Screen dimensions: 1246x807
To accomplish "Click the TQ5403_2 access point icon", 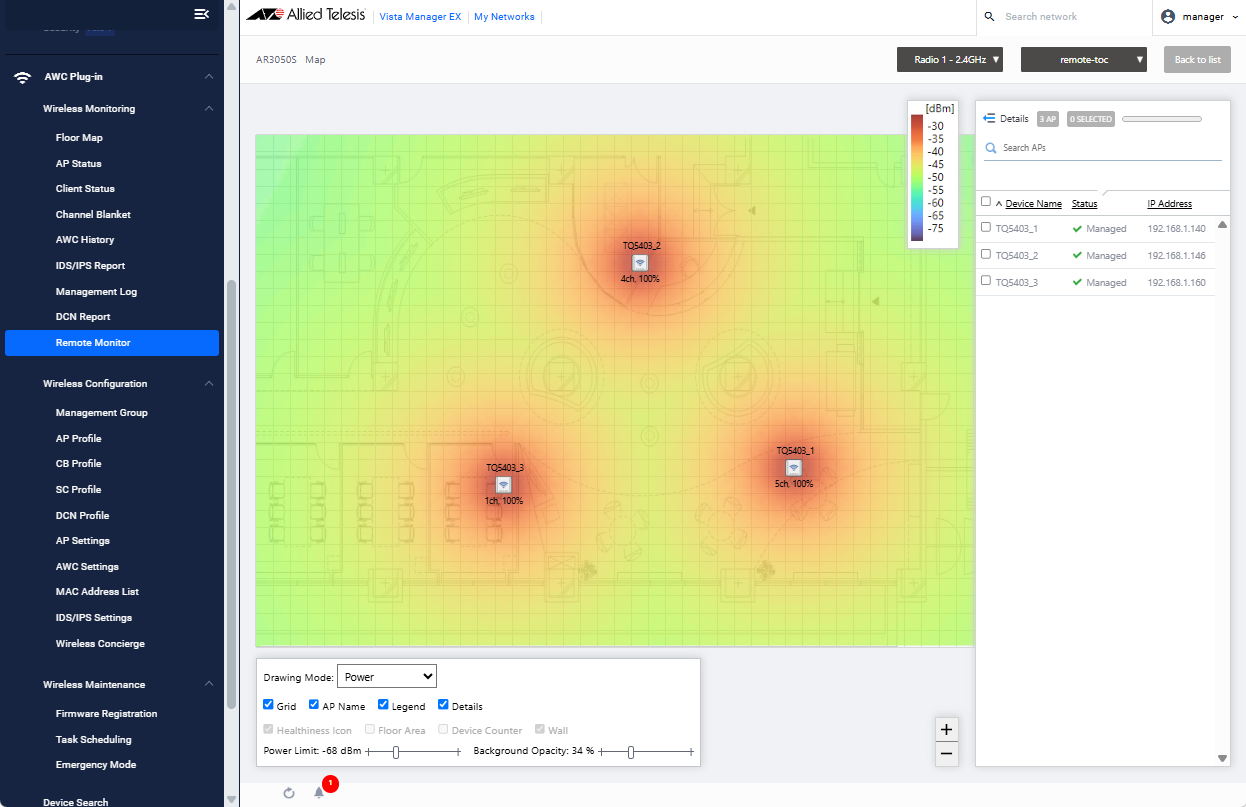I will pos(640,262).
